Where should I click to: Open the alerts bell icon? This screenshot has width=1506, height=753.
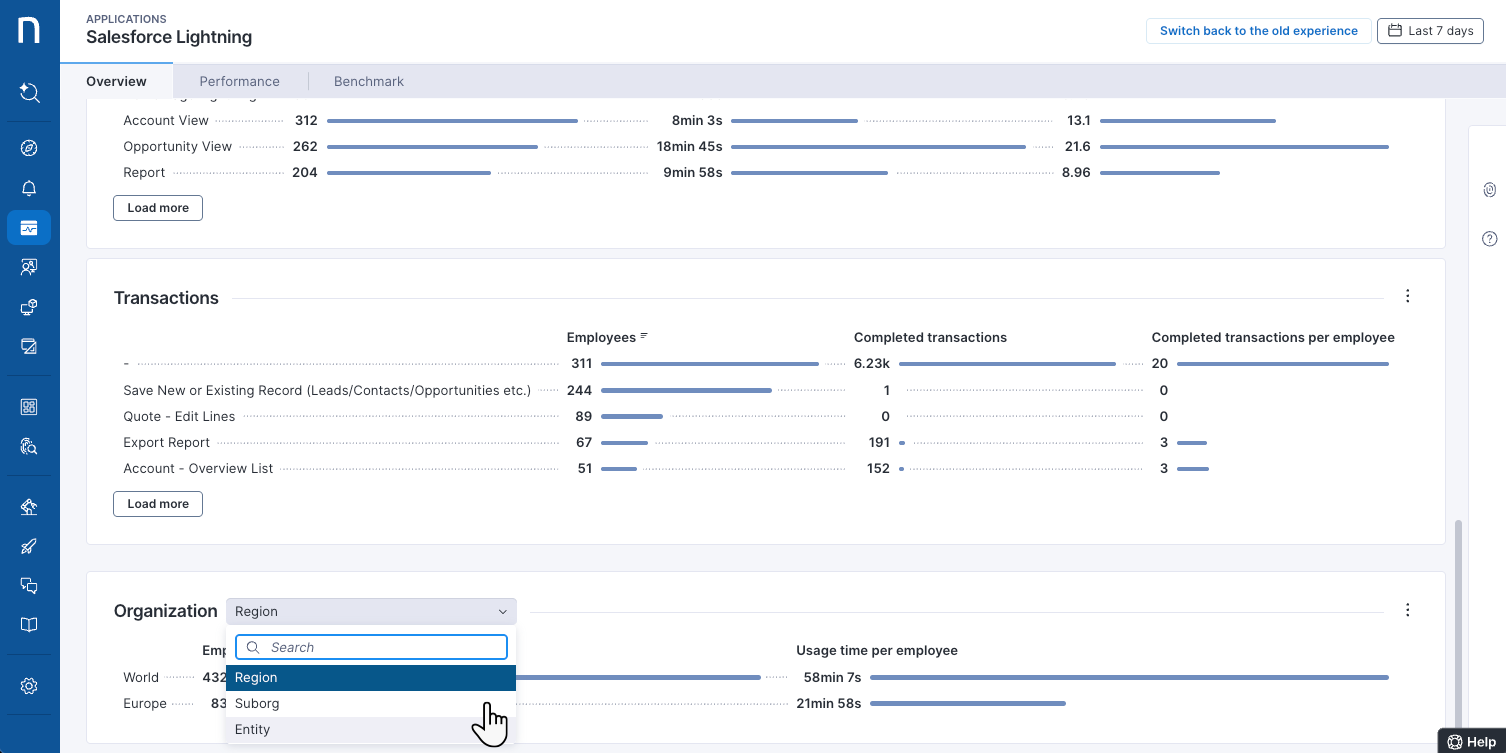(x=29, y=189)
